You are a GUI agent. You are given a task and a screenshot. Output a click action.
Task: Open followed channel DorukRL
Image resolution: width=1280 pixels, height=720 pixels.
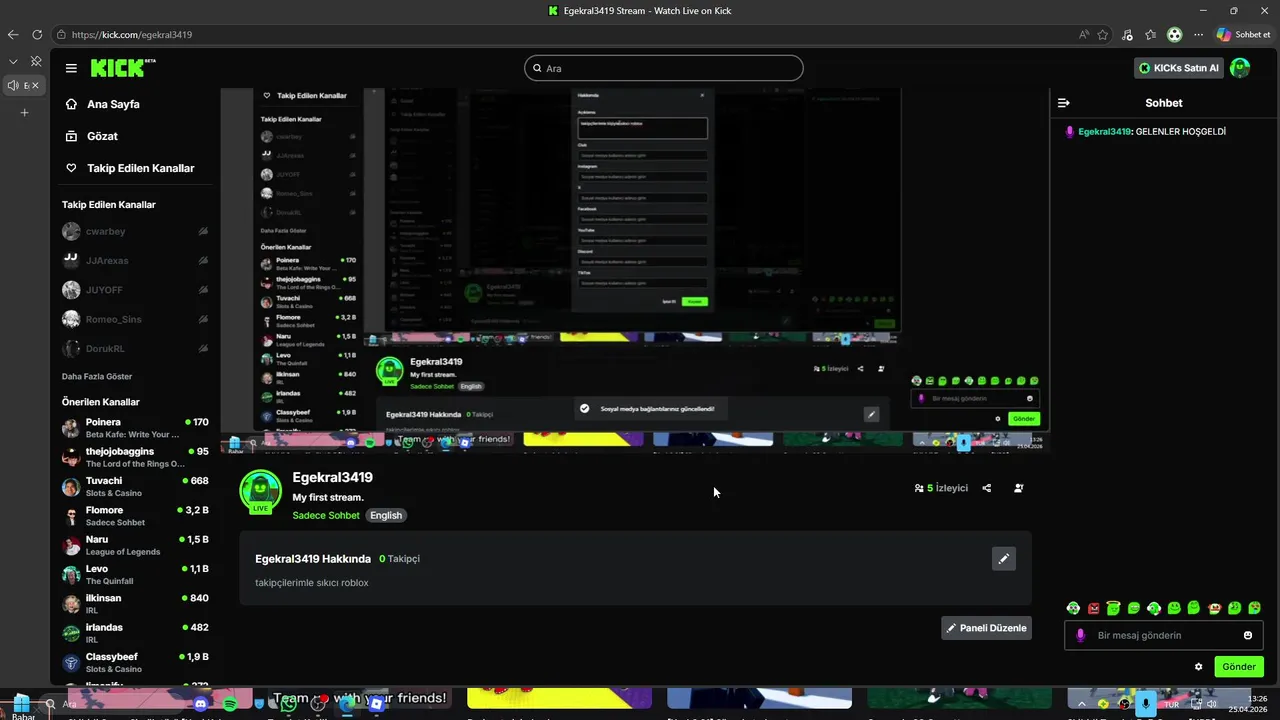point(136,349)
